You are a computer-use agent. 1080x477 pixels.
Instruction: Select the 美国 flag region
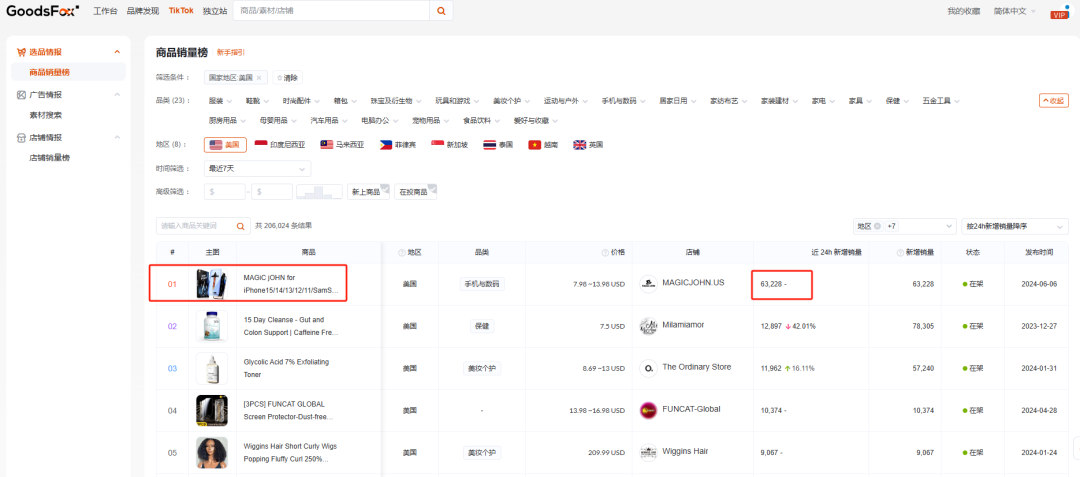(x=225, y=145)
